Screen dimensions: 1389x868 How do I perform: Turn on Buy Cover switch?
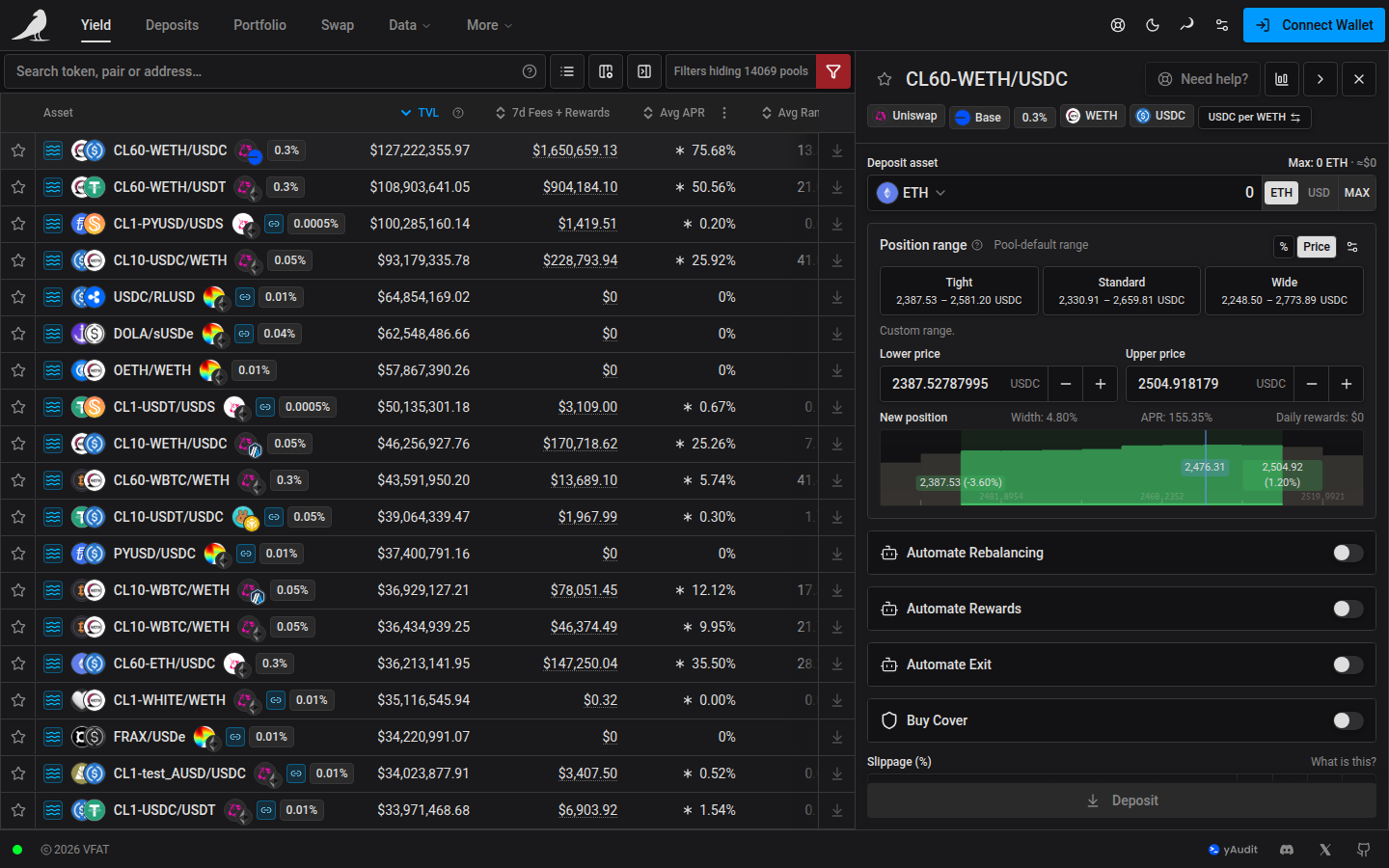coord(1348,720)
